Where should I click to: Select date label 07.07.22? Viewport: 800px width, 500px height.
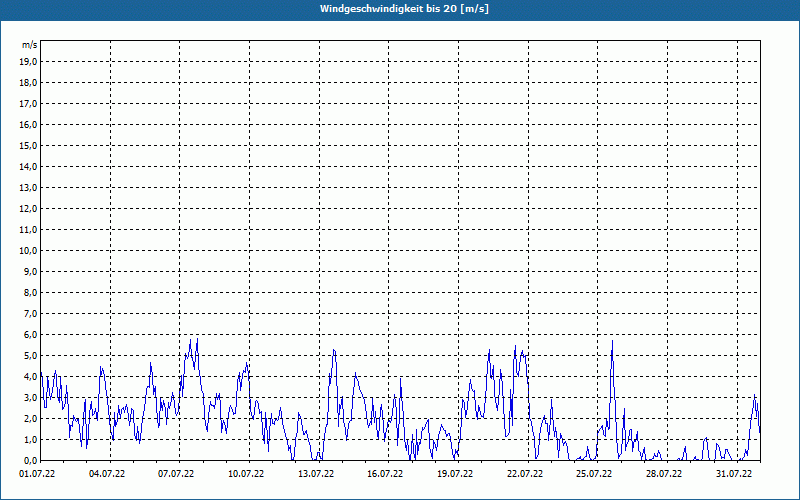point(176,474)
